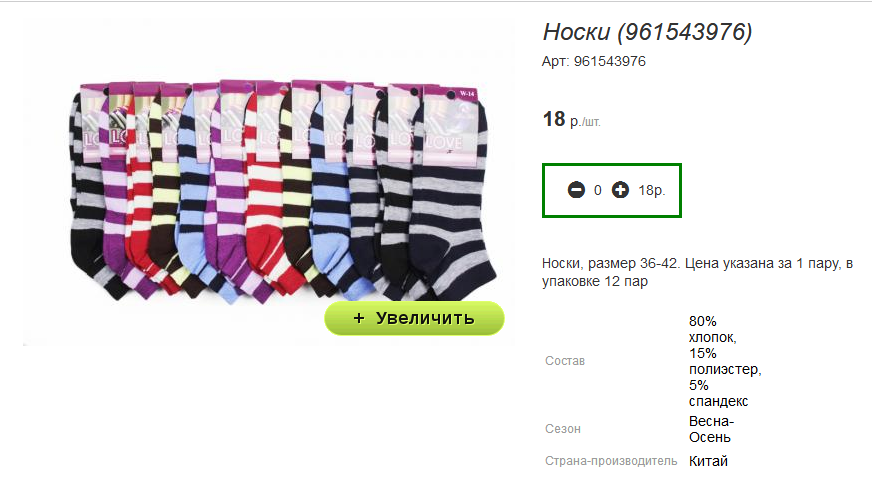Click the Состав label
Image resolution: width=872 pixels, height=485 pixels.
pos(564,361)
